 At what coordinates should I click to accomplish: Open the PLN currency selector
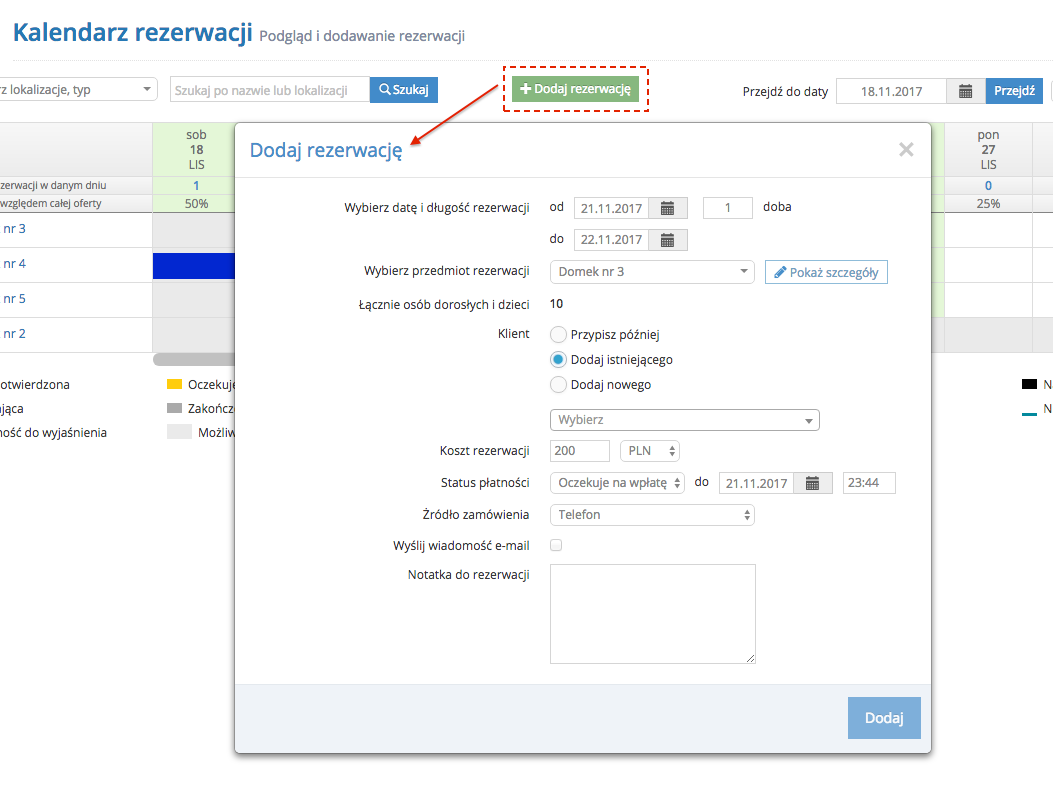pos(650,451)
